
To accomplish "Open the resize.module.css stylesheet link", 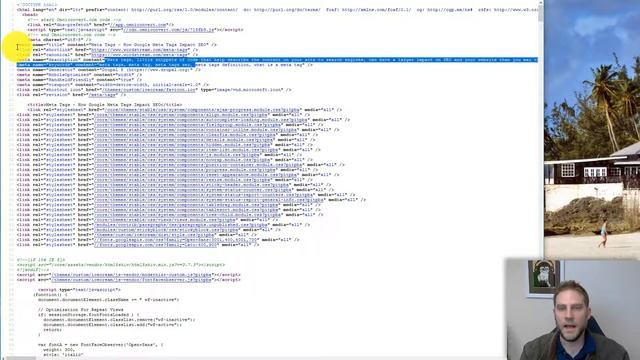I will pyautogui.click(x=182, y=180).
